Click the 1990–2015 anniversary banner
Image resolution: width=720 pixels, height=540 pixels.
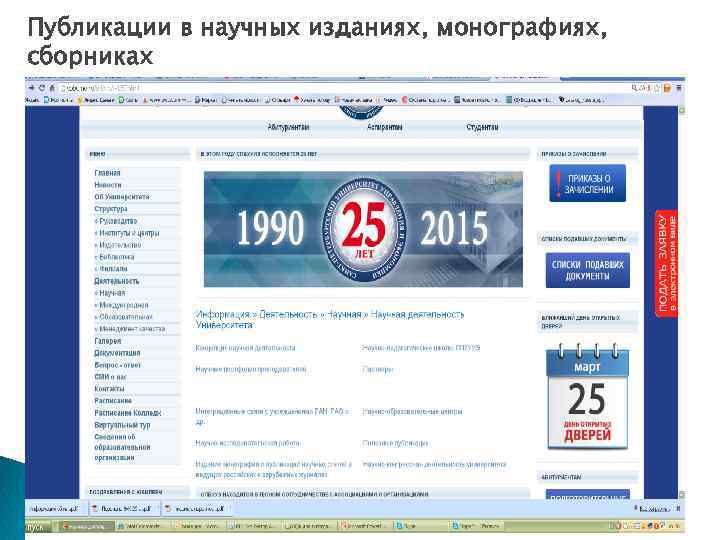click(x=363, y=229)
